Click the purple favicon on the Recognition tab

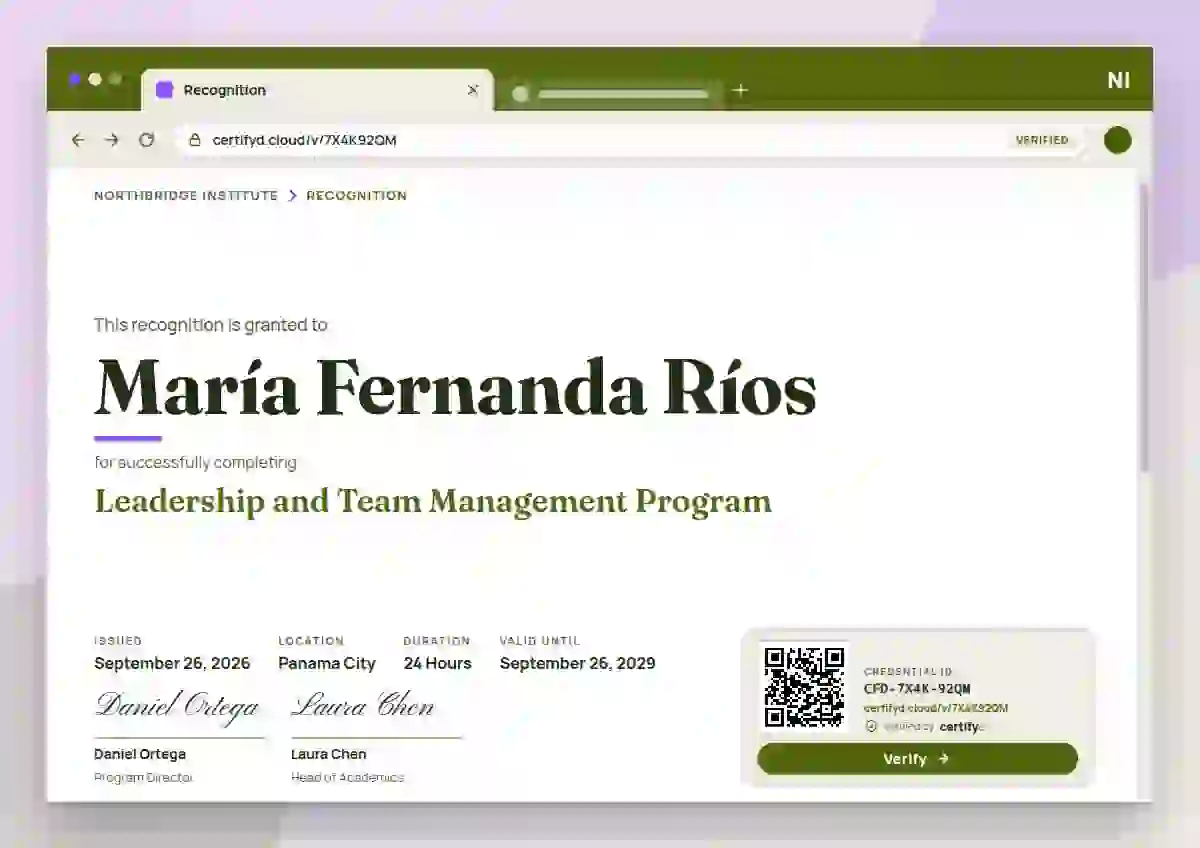(165, 90)
